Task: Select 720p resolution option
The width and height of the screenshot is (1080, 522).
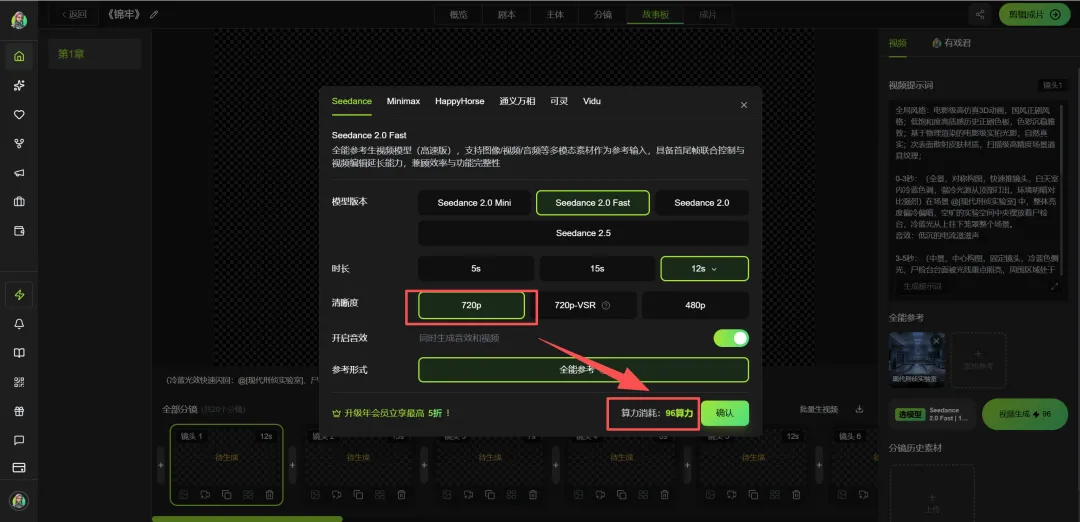Action: [472, 305]
